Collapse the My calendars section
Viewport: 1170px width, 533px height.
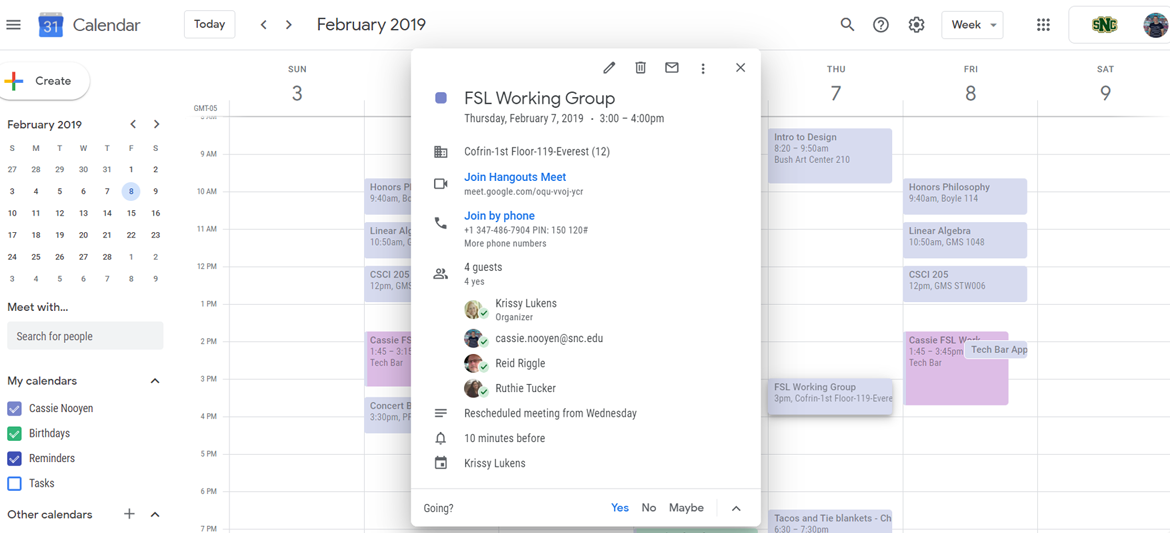(x=155, y=381)
